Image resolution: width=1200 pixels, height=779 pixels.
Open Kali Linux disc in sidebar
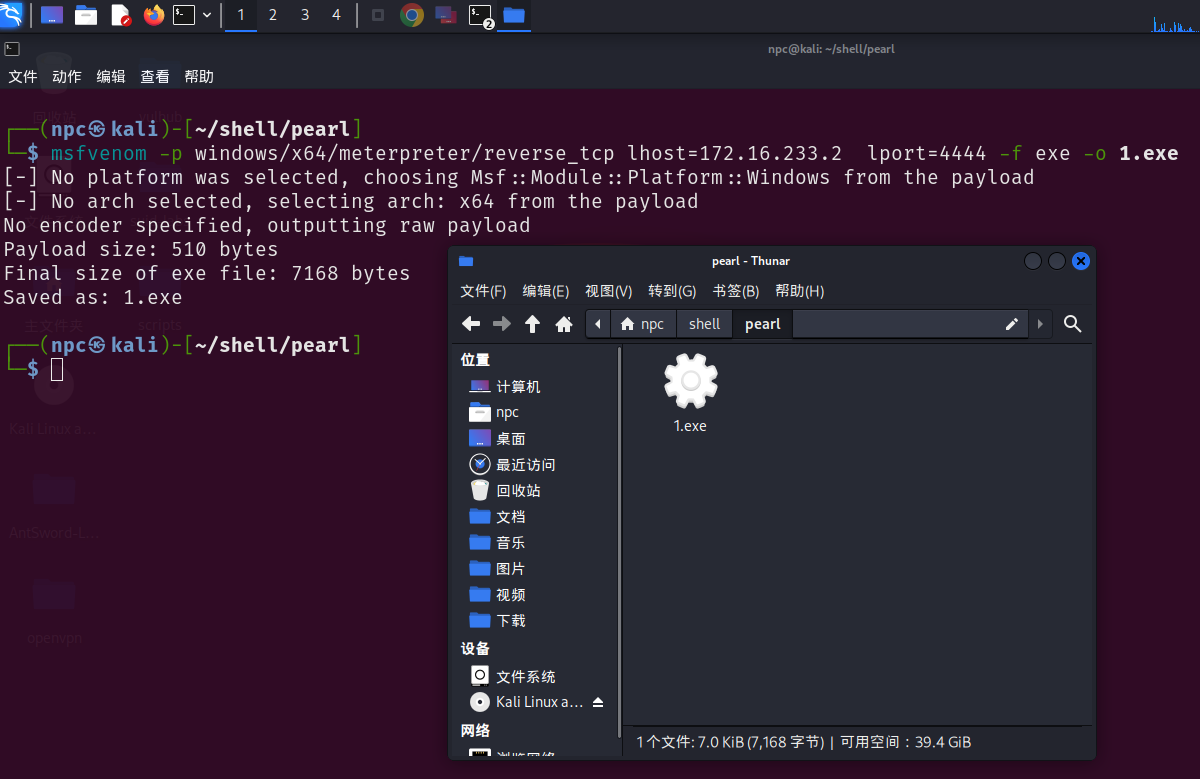pyautogui.click(x=527, y=702)
